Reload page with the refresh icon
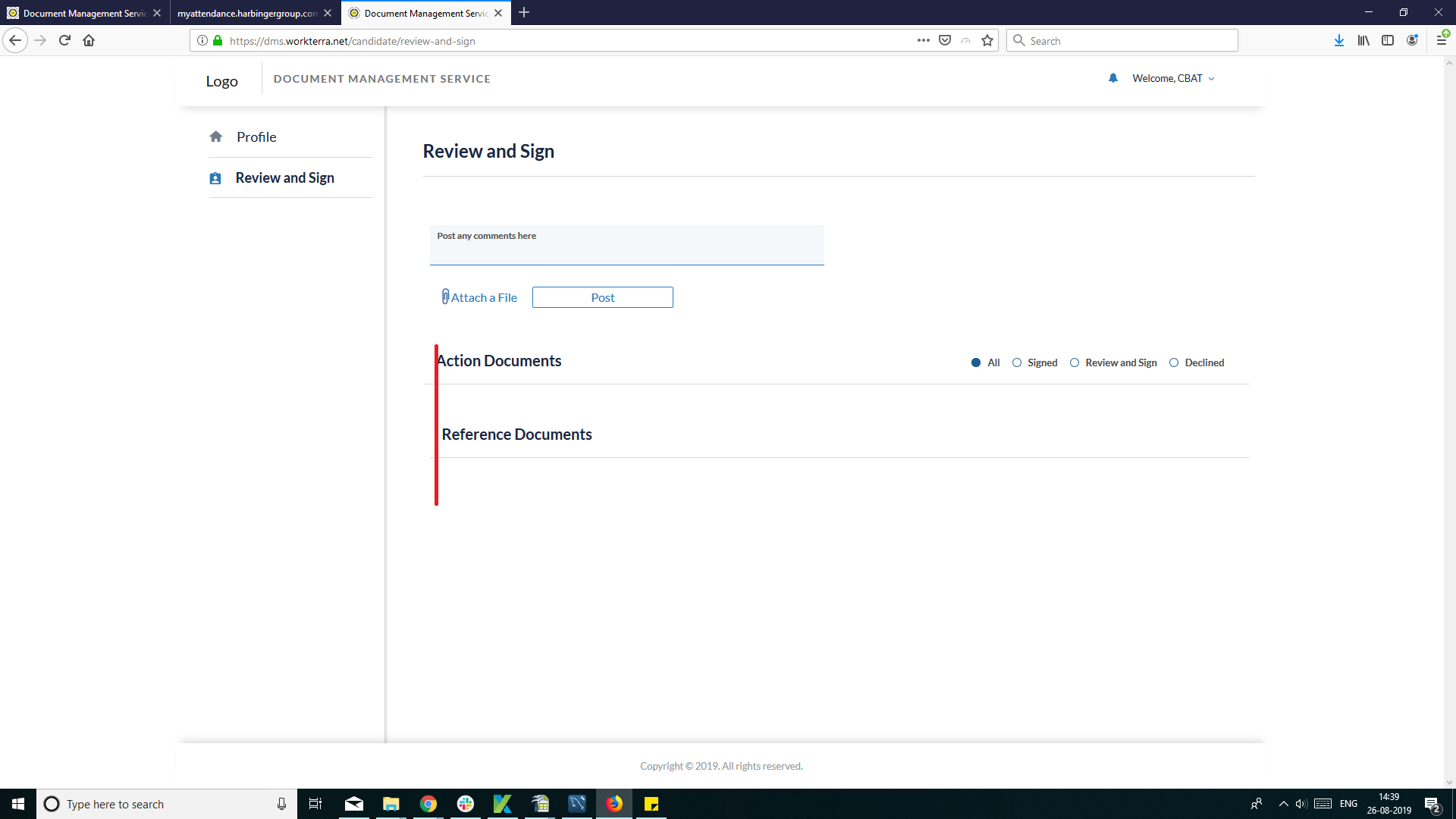This screenshot has width=1456, height=819. tap(64, 41)
